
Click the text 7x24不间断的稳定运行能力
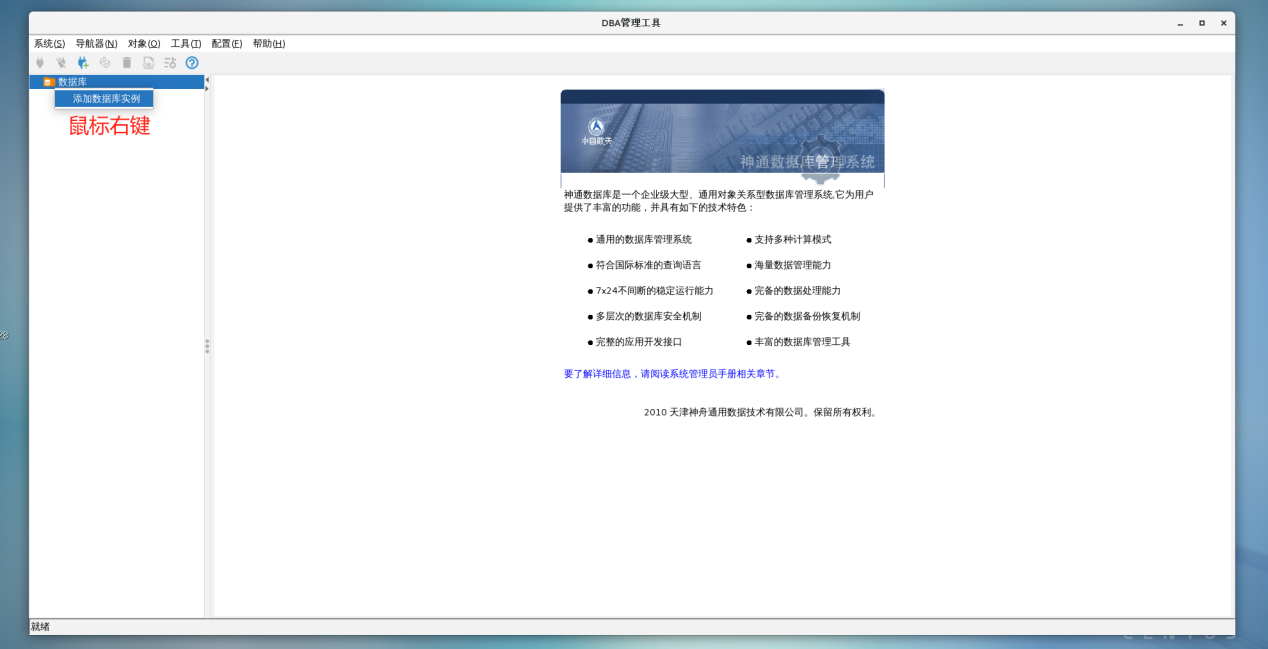point(655,291)
